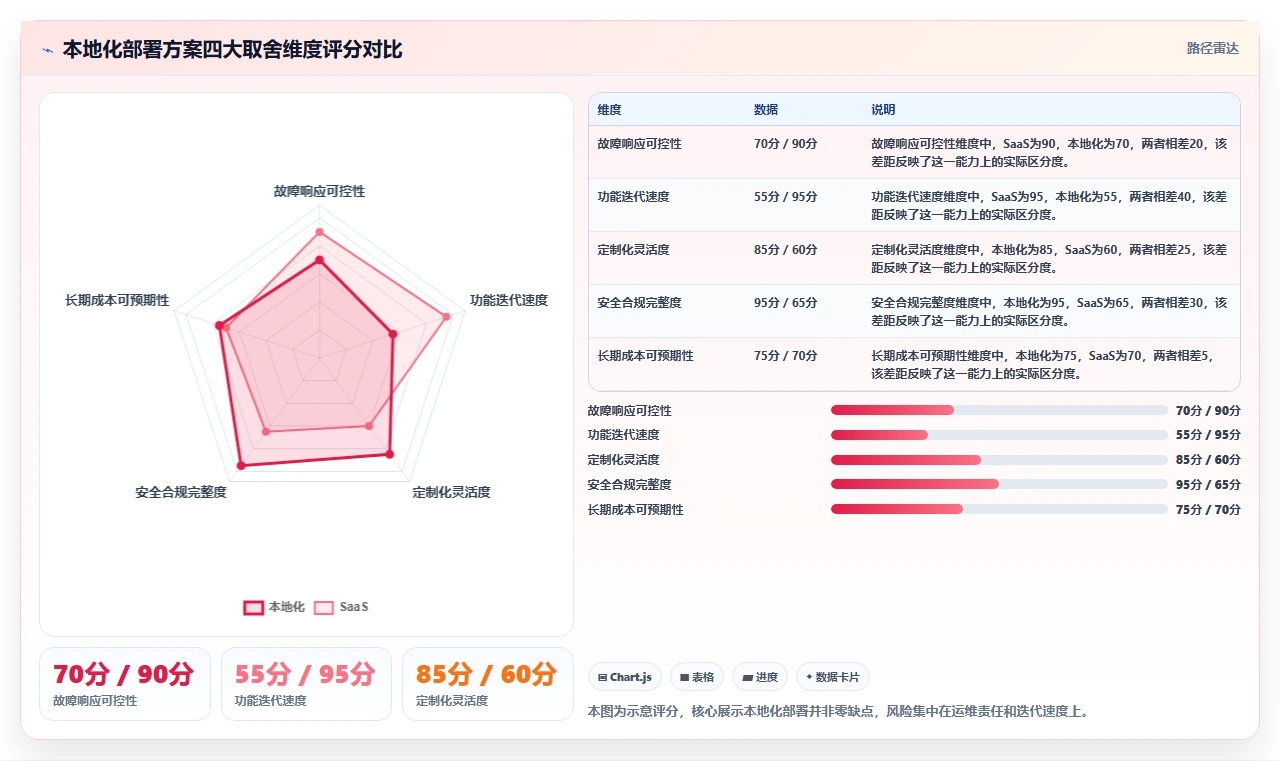
Task: Toggle the 本地化 legend item
Action: [275, 607]
